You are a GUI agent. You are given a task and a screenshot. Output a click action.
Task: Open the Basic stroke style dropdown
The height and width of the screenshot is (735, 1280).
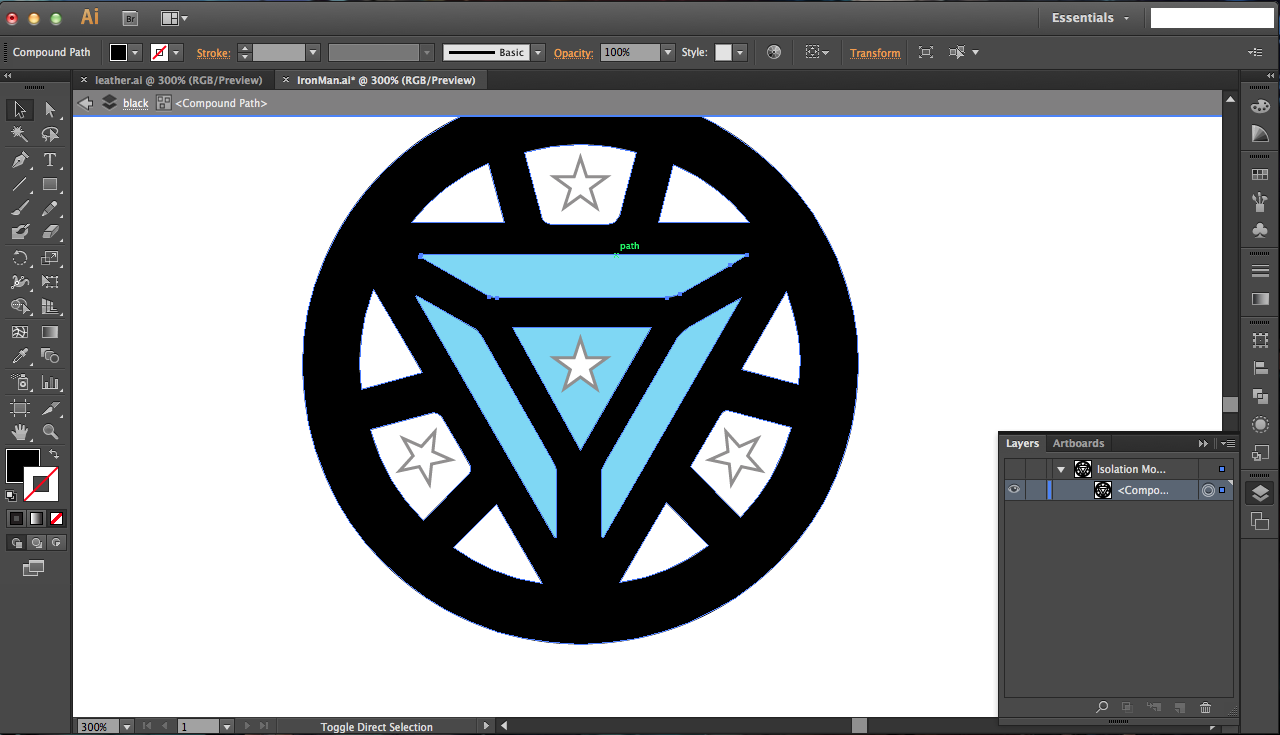[536, 52]
